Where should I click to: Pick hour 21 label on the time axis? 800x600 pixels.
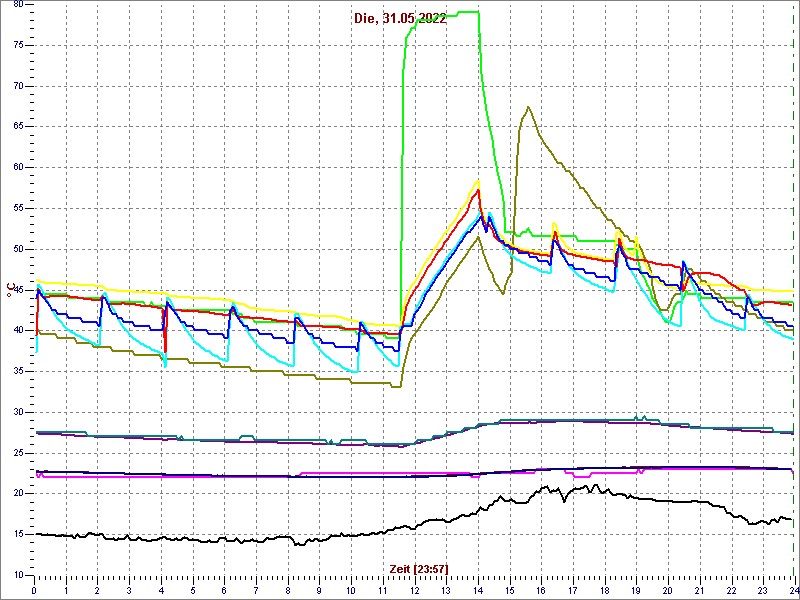click(x=698, y=591)
